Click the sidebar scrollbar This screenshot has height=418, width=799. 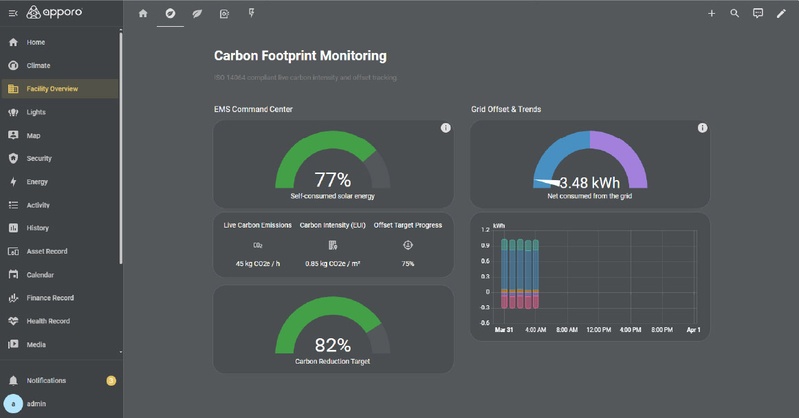click(x=121, y=148)
